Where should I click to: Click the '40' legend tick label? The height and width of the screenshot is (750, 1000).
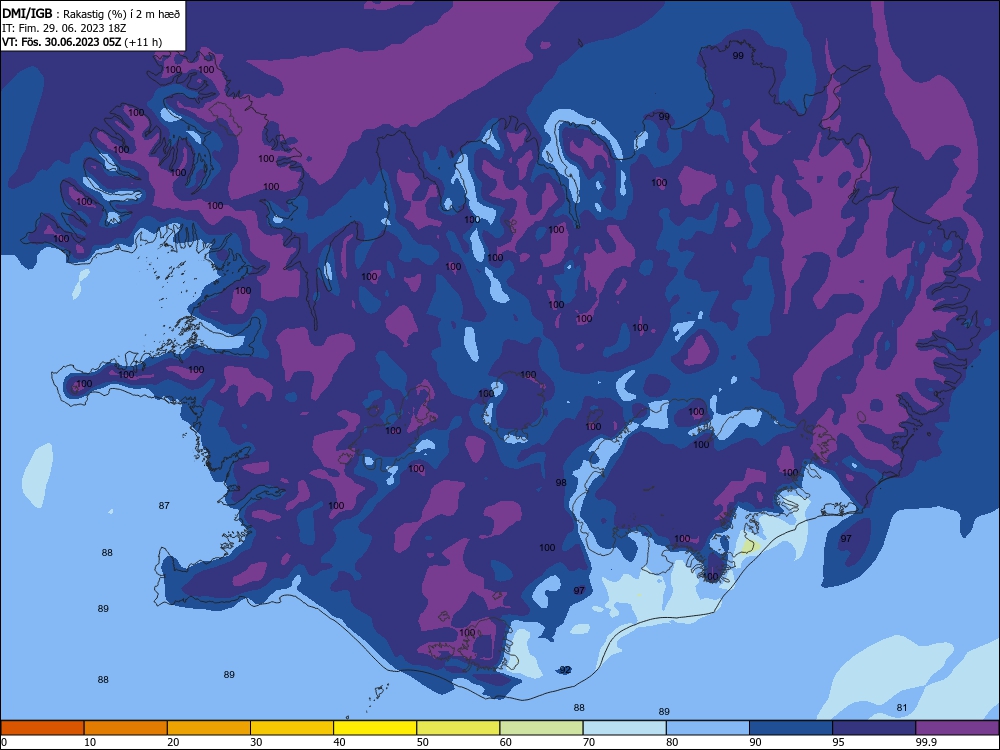tap(340, 742)
